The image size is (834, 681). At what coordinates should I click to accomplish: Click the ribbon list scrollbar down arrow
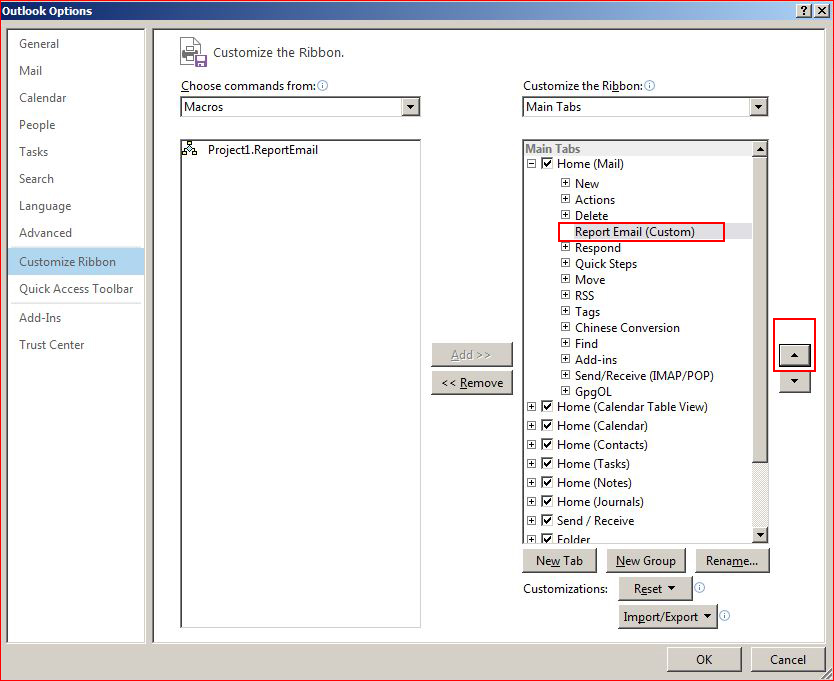pos(760,535)
